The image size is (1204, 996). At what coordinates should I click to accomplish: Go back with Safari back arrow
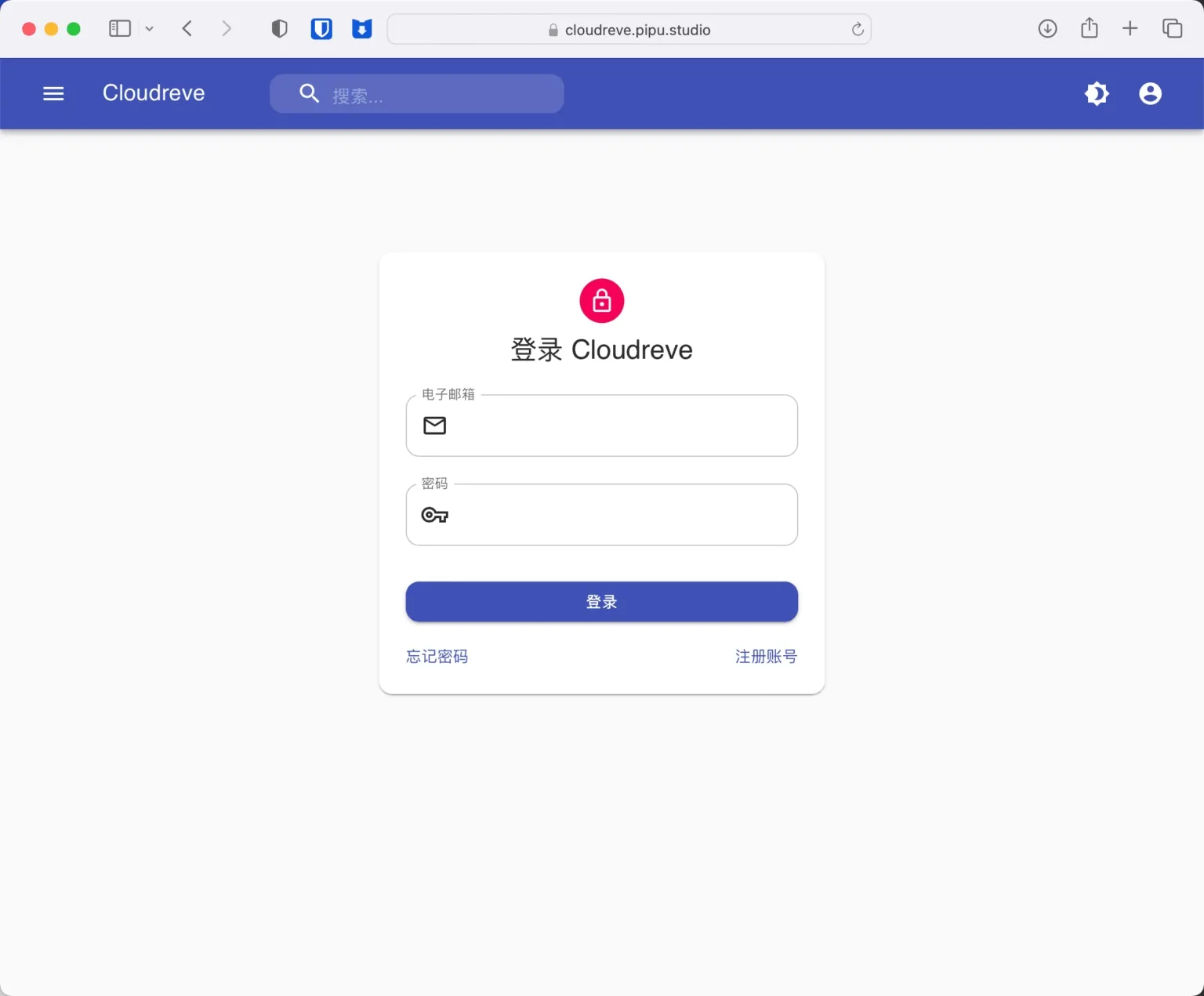187,29
